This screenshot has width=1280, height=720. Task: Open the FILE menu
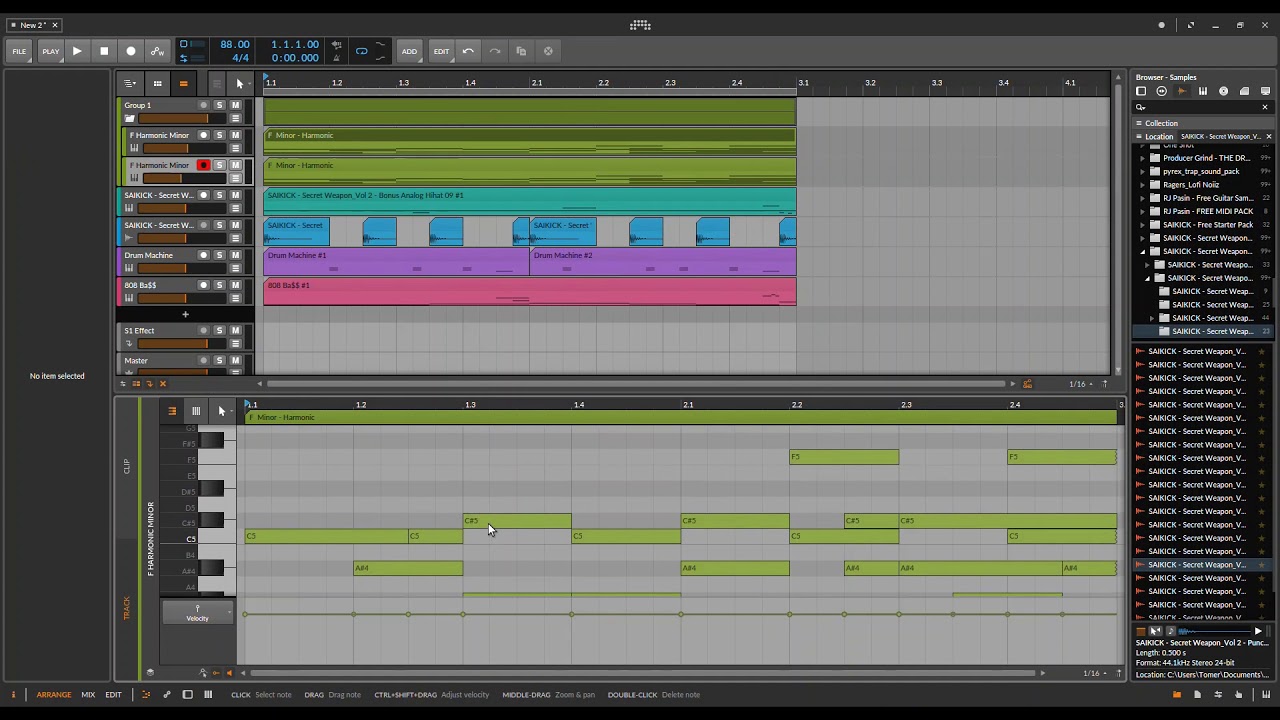coord(19,51)
